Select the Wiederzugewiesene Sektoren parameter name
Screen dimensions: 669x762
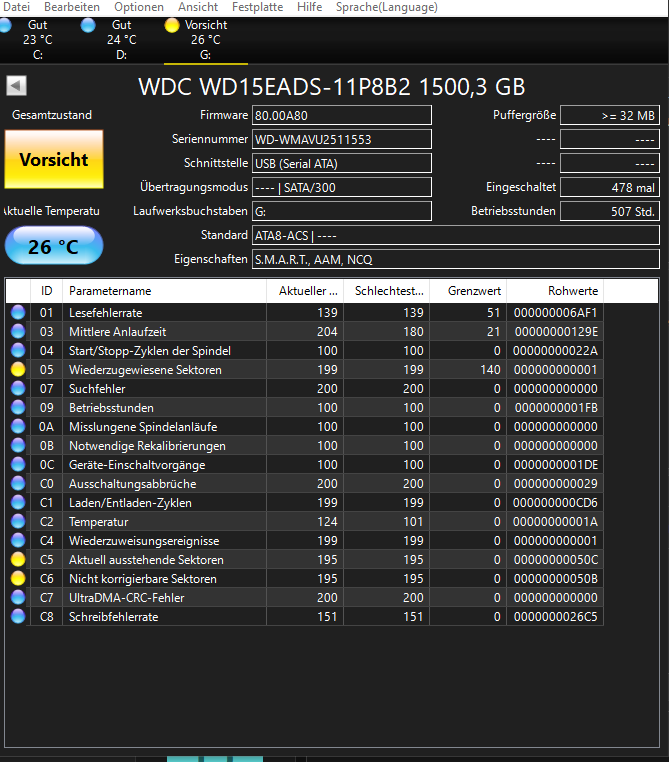tap(145, 370)
